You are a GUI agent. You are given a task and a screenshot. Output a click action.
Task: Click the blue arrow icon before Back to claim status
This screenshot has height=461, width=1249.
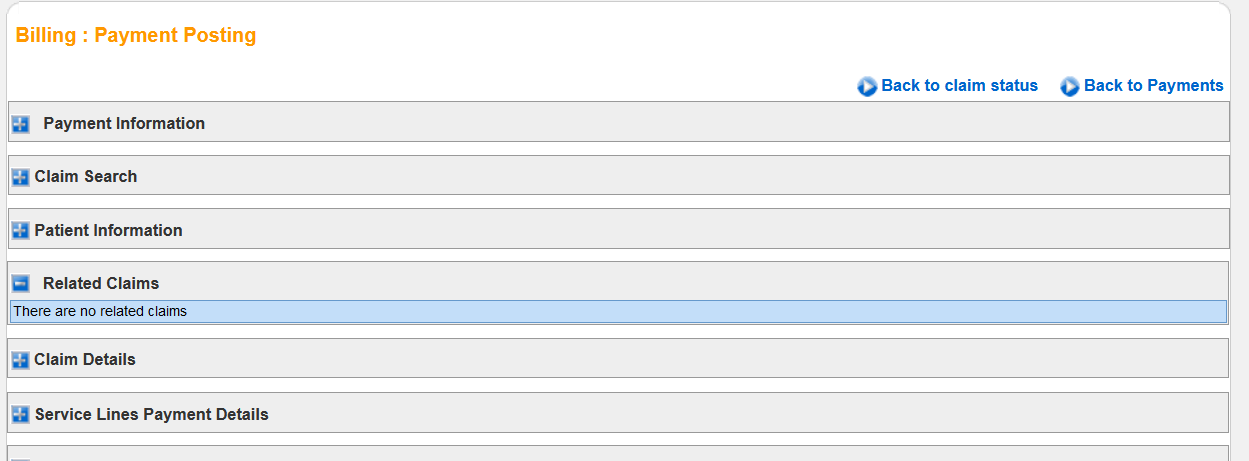click(x=867, y=87)
